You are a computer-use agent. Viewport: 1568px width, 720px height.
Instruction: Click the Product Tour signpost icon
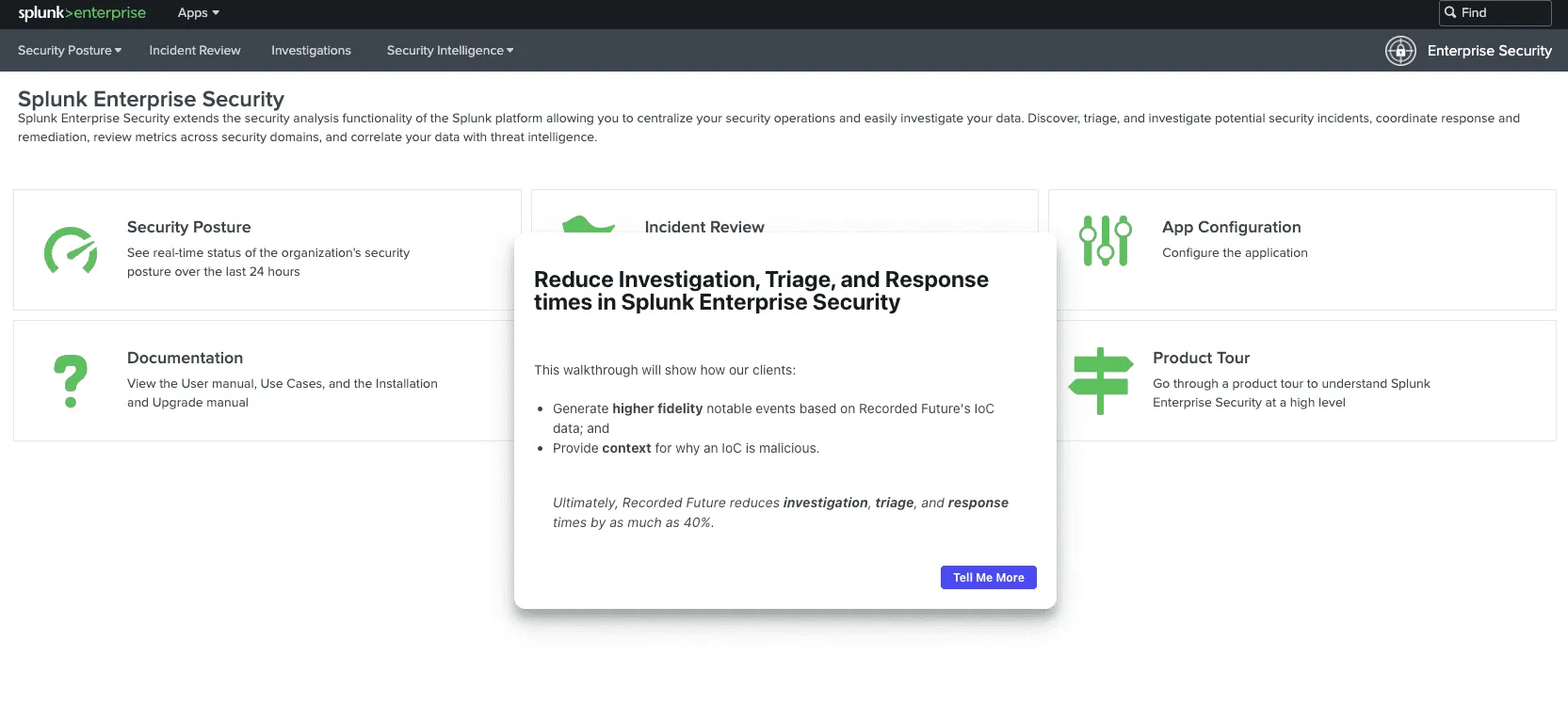point(1101,381)
